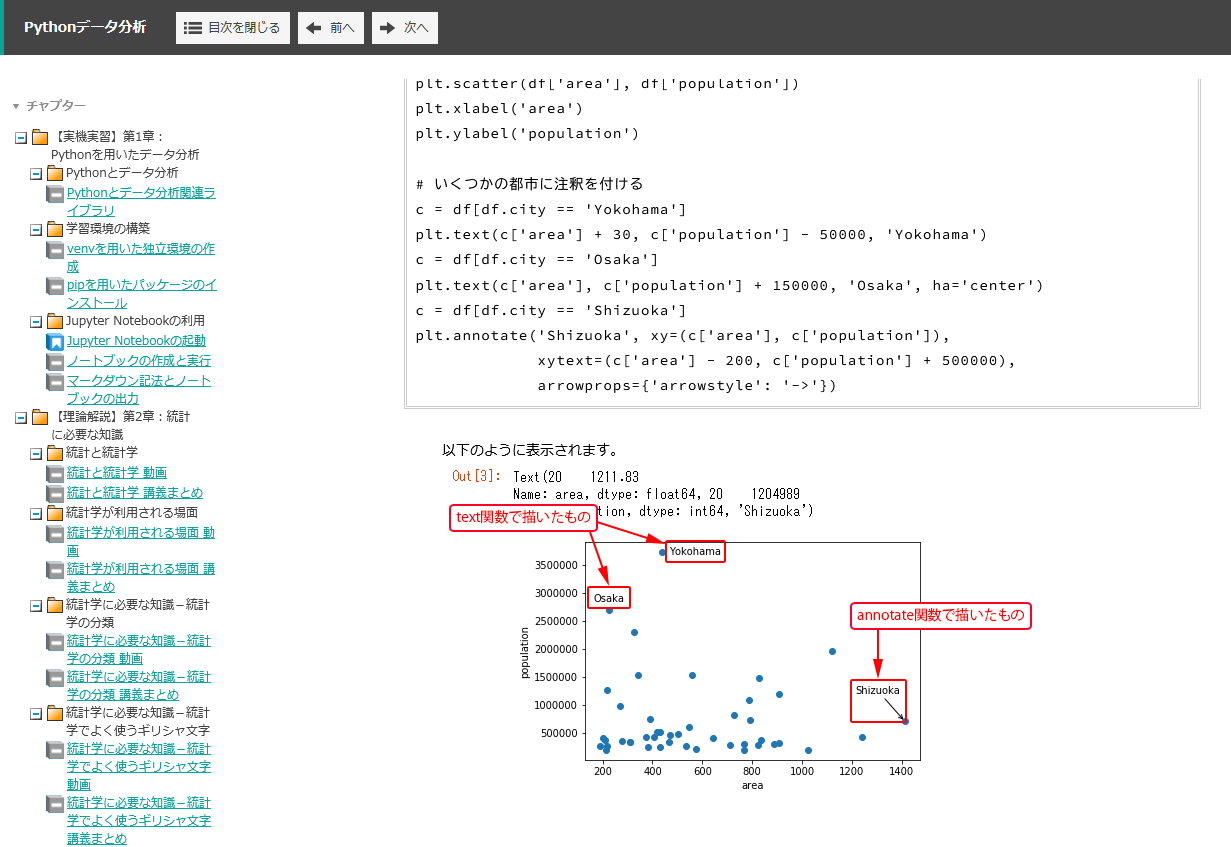Collapse the チャプター panel triangle
Viewport: 1231px width, 847px height.
pos(16,106)
